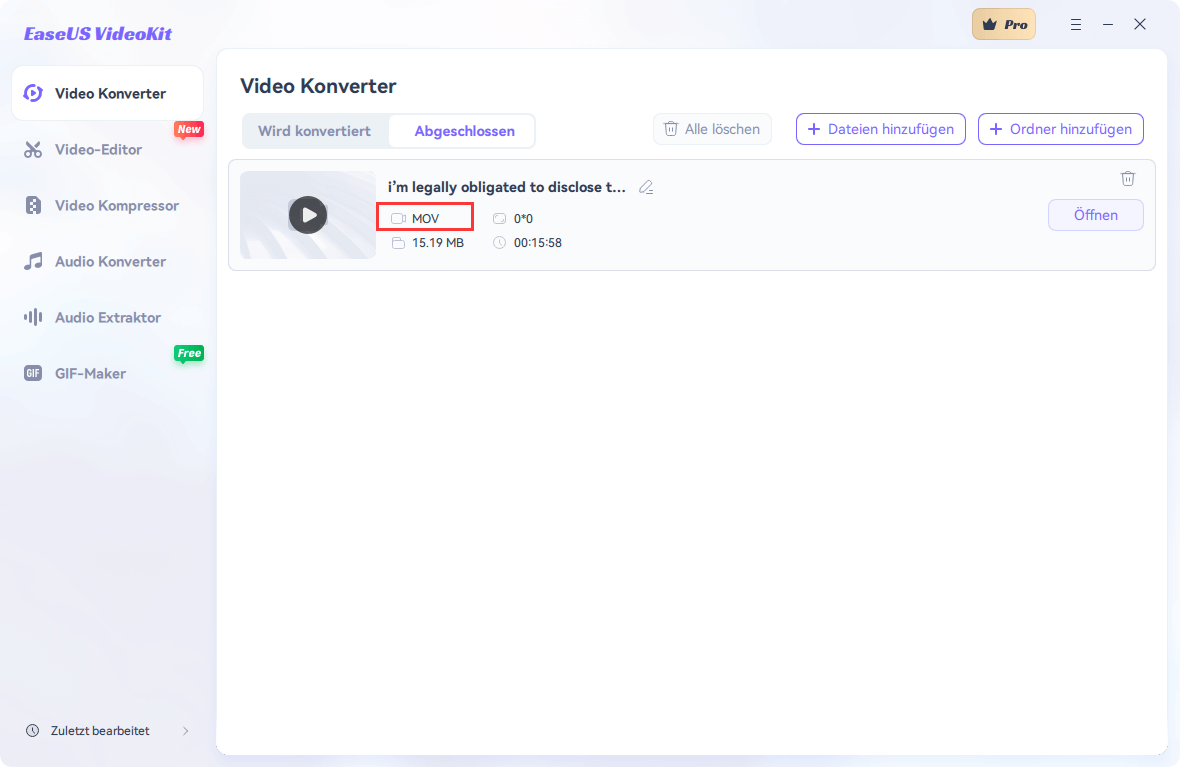Click the 00:15:58 duration value
Screen dimensions: 1180x767
[537, 243]
